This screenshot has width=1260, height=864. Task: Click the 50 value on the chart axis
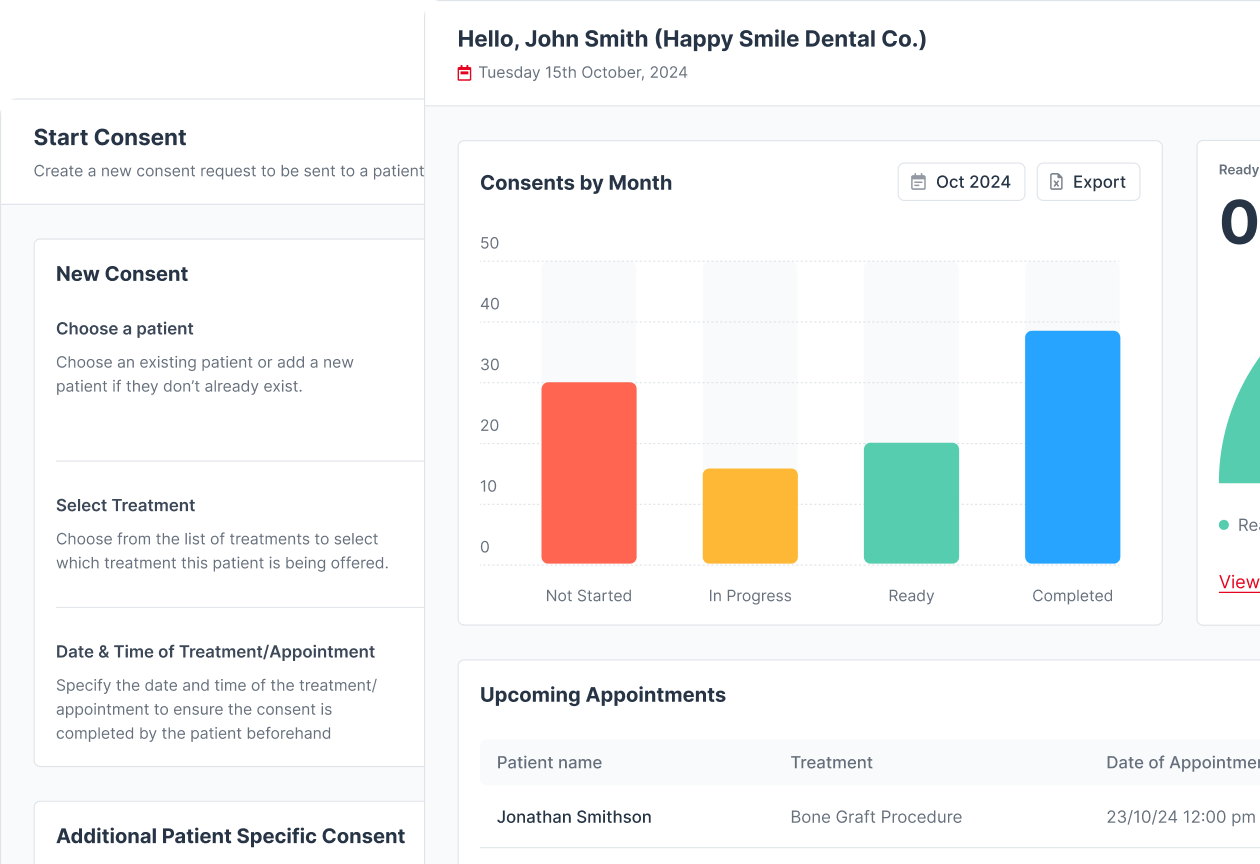tap(490, 243)
